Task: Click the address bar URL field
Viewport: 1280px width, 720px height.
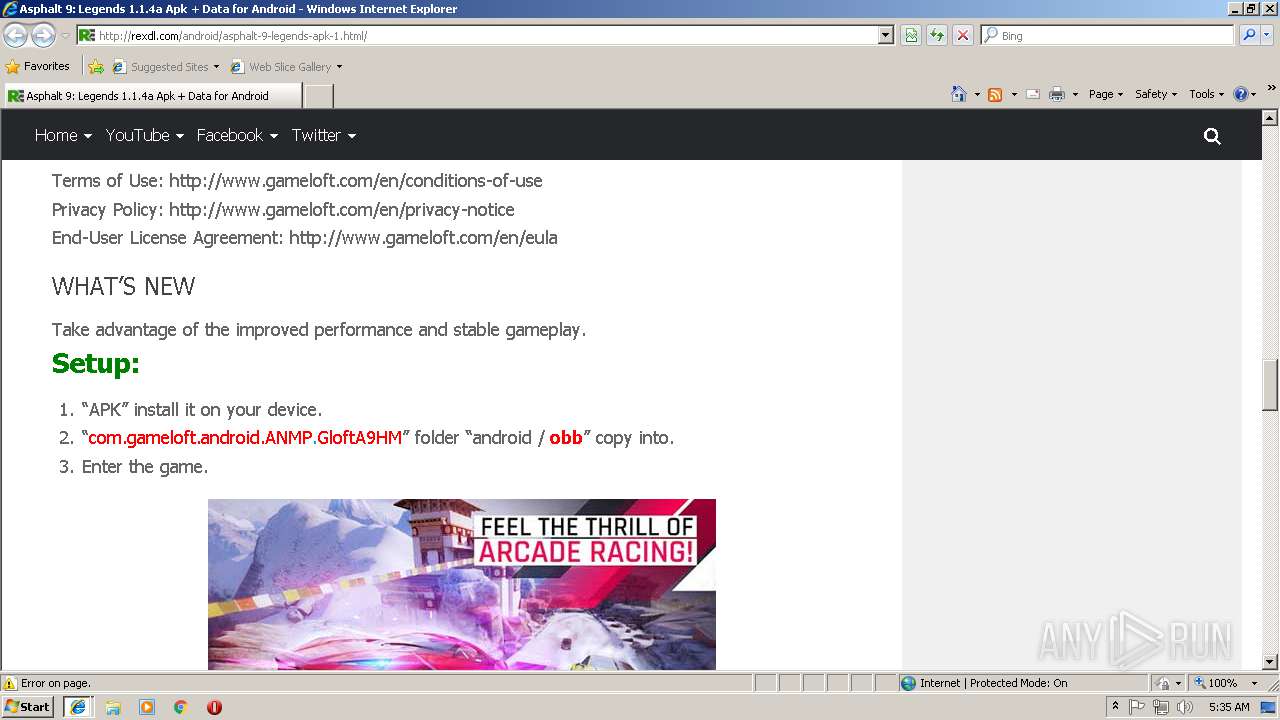Action: pos(485,35)
